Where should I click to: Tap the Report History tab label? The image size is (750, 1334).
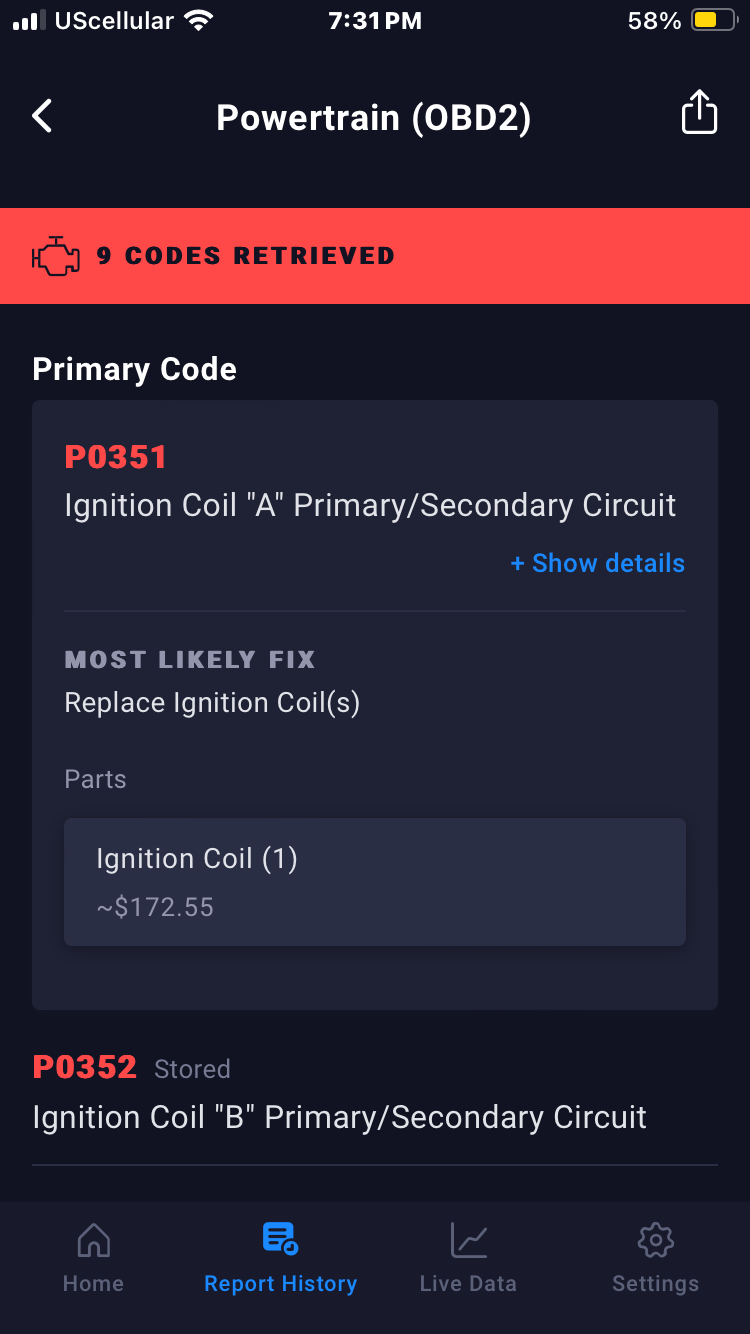[x=280, y=1284]
